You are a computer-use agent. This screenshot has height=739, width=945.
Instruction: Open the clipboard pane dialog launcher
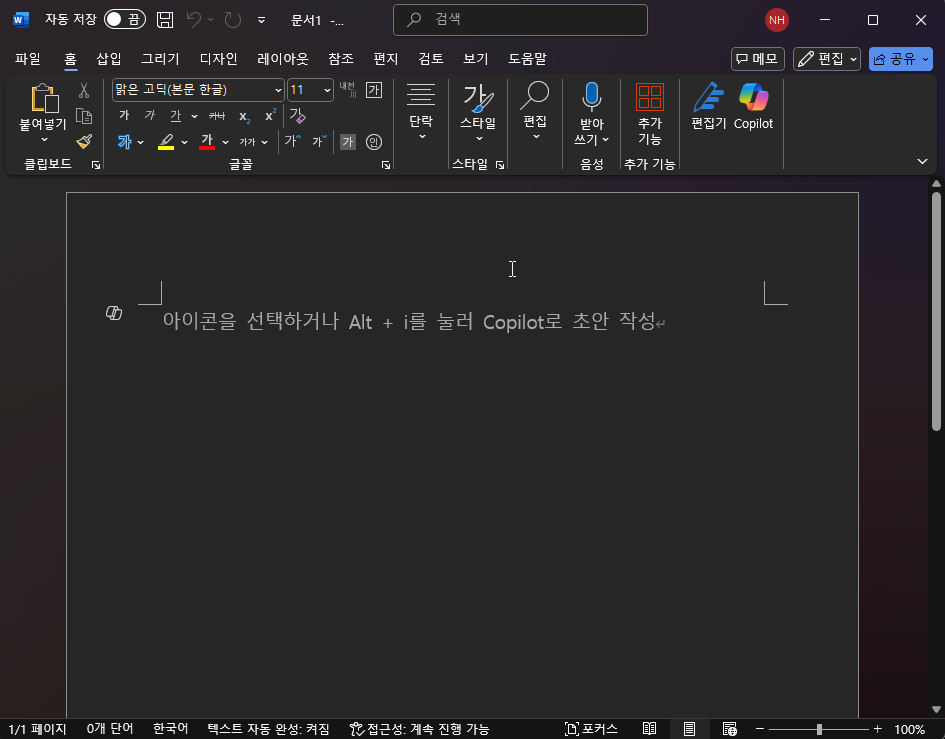click(96, 165)
